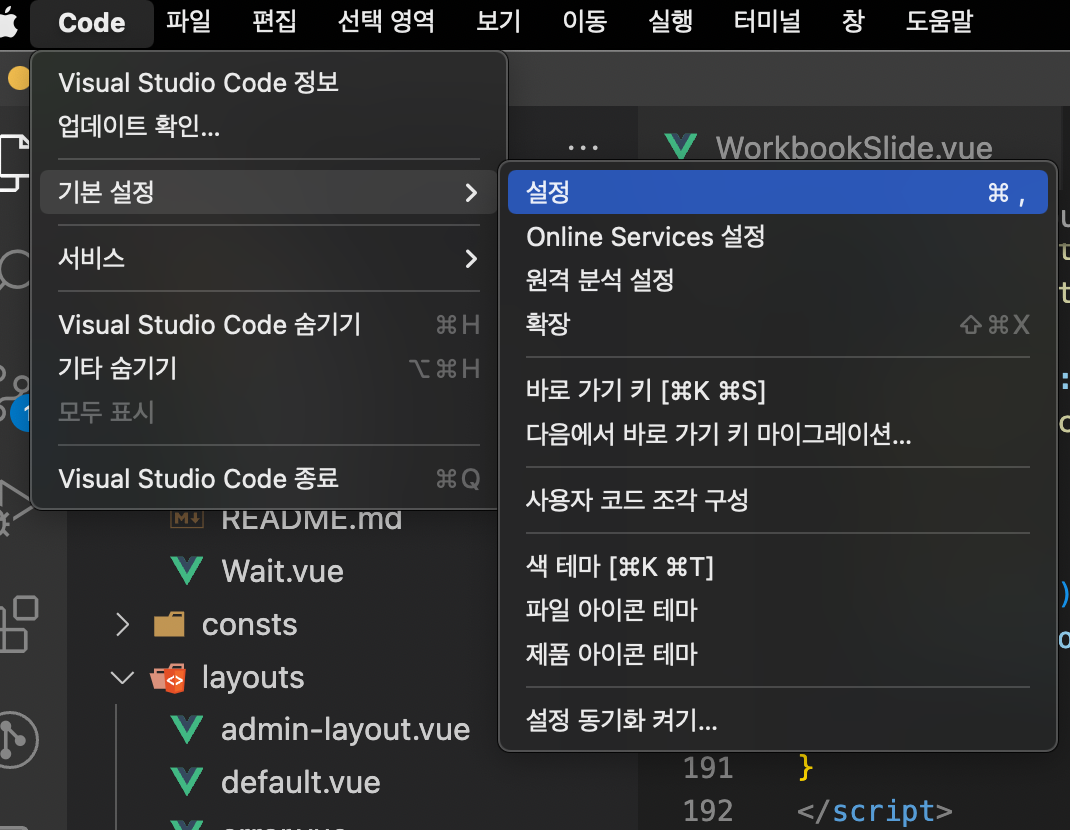Choose Visual Studio Code 종료
The width and height of the screenshot is (1070, 830).
(268, 478)
